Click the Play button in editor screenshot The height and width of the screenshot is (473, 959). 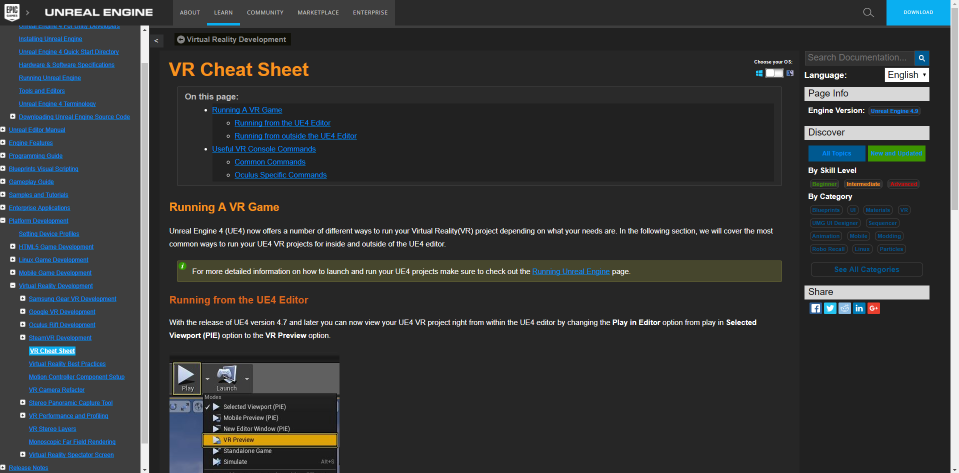click(x=188, y=378)
